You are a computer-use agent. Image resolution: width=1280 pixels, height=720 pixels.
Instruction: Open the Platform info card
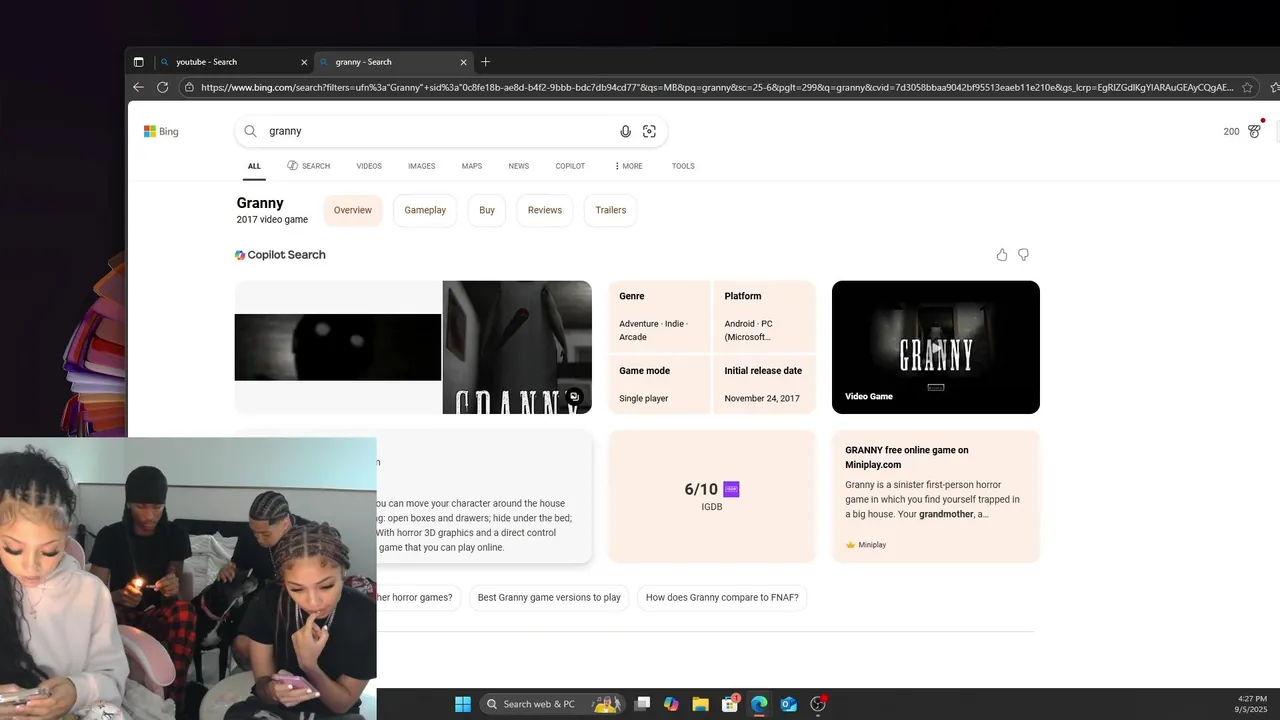click(764, 316)
